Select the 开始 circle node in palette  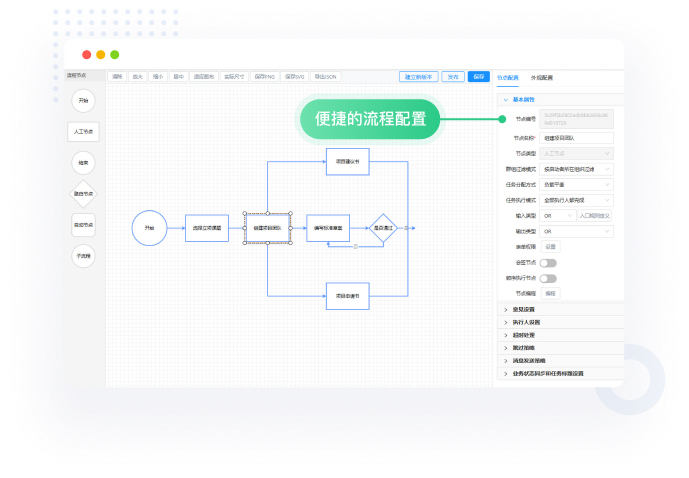tap(84, 101)
